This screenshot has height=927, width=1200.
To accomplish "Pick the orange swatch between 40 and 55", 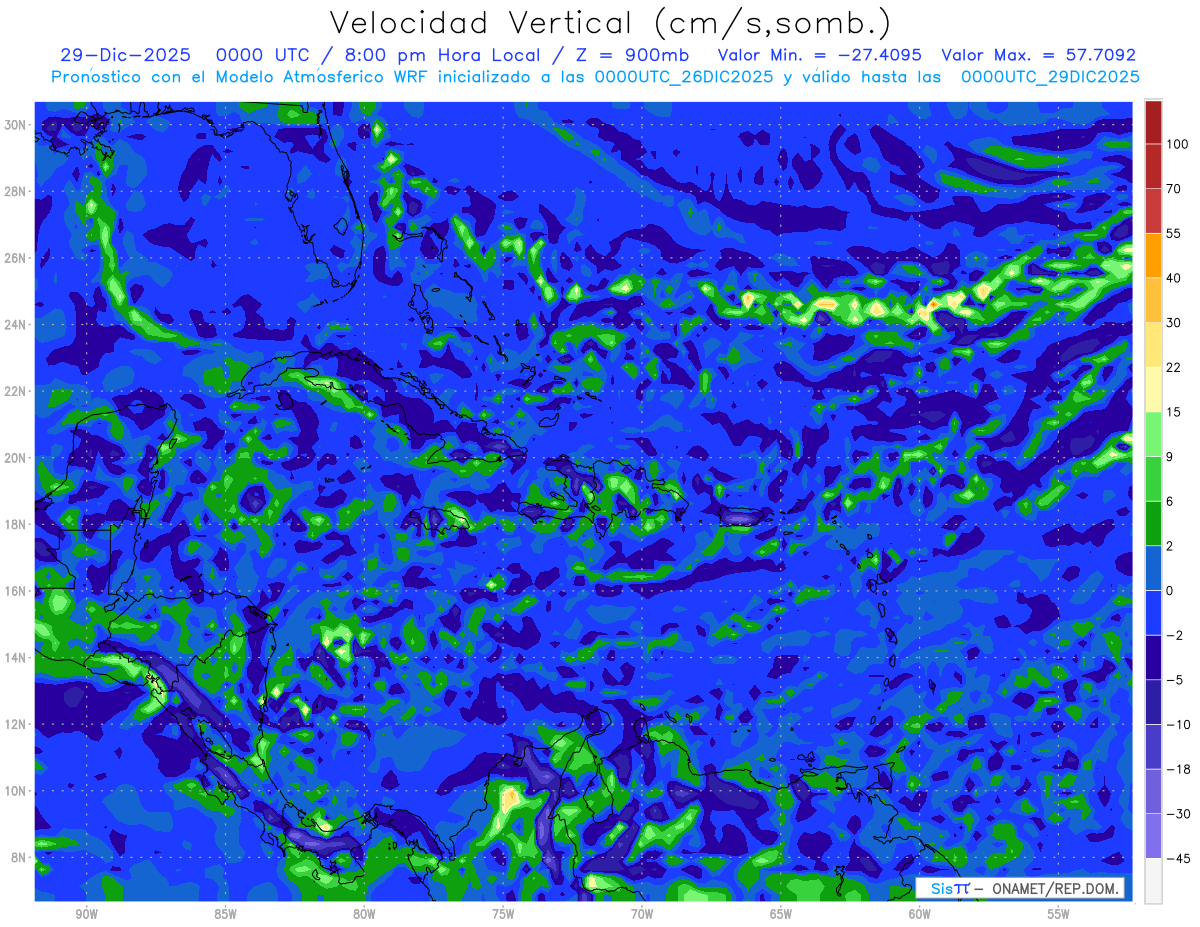I will coord(1153,256).
